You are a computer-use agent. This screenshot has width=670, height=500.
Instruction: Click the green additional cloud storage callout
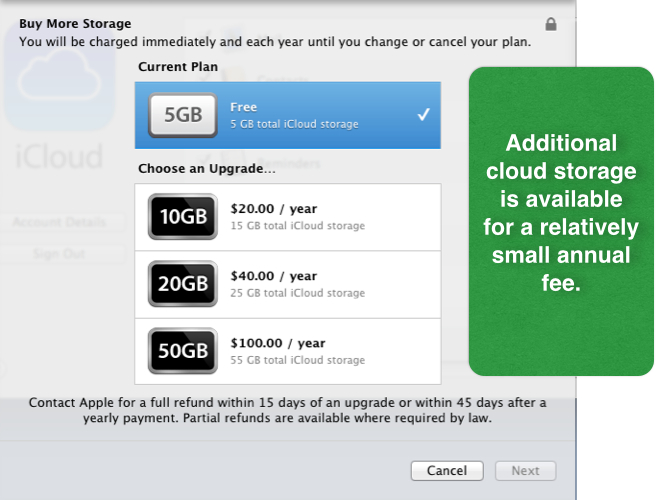(x=560, y=220)
